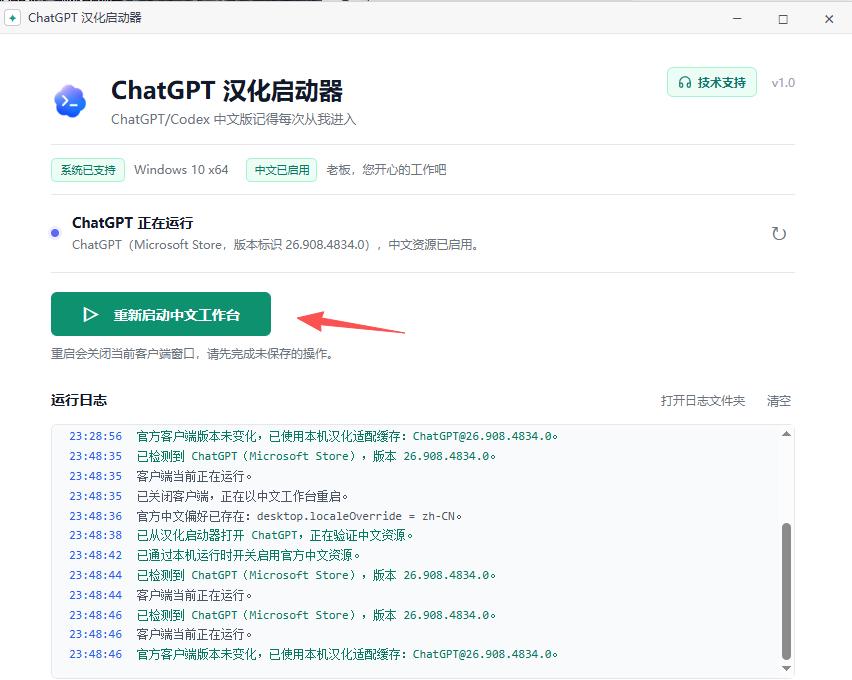The width and height of the screenshot is (852, 680).
Task: Click the restart warning note below button
Action: (192, 354)
